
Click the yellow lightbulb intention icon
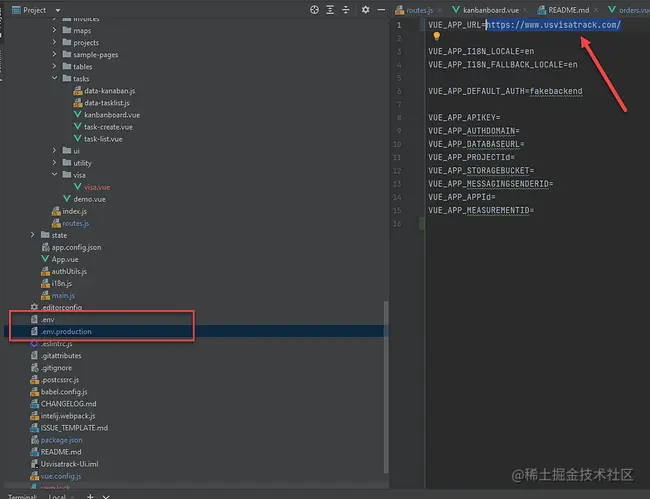(436, 36)
